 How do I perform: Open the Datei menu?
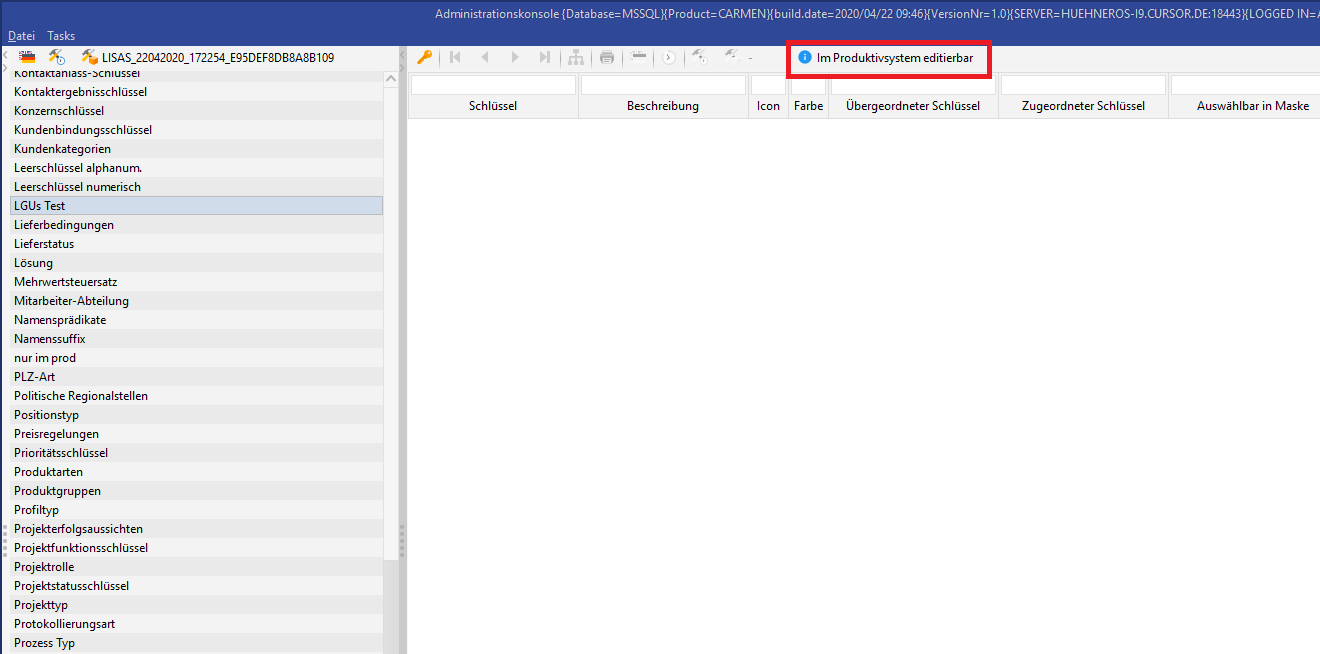[x=21, y=36]
